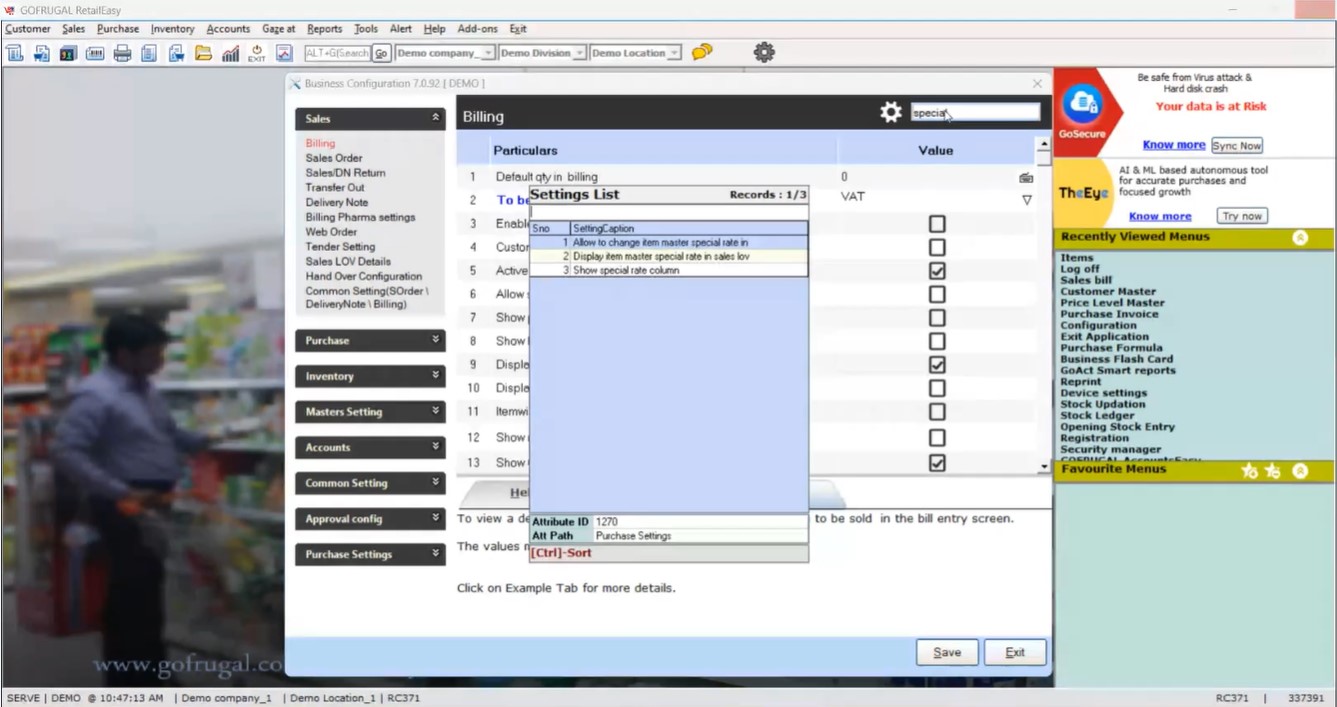Tick the checkbox in row 3

click(937, 224)
